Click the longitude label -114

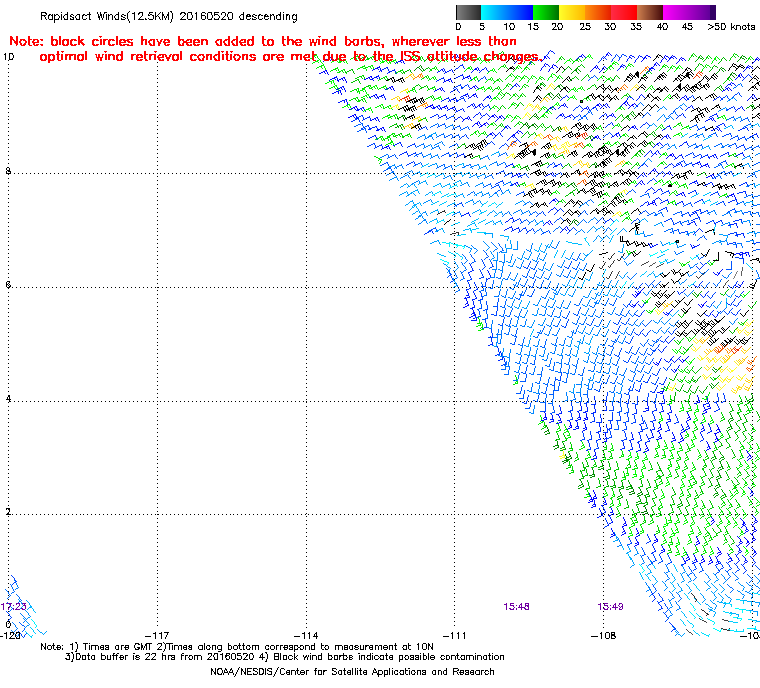click(306, 636)
